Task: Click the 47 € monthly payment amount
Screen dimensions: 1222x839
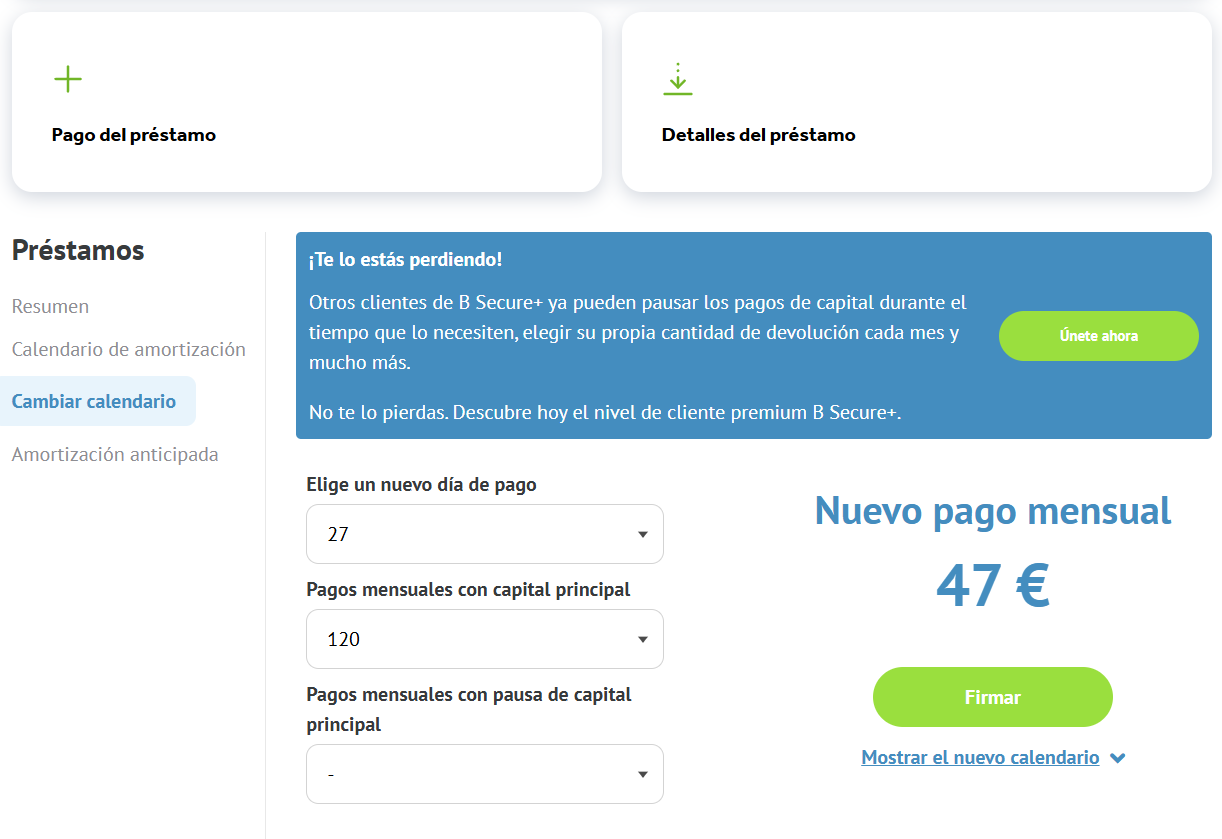Action: (x=992, y=586)
